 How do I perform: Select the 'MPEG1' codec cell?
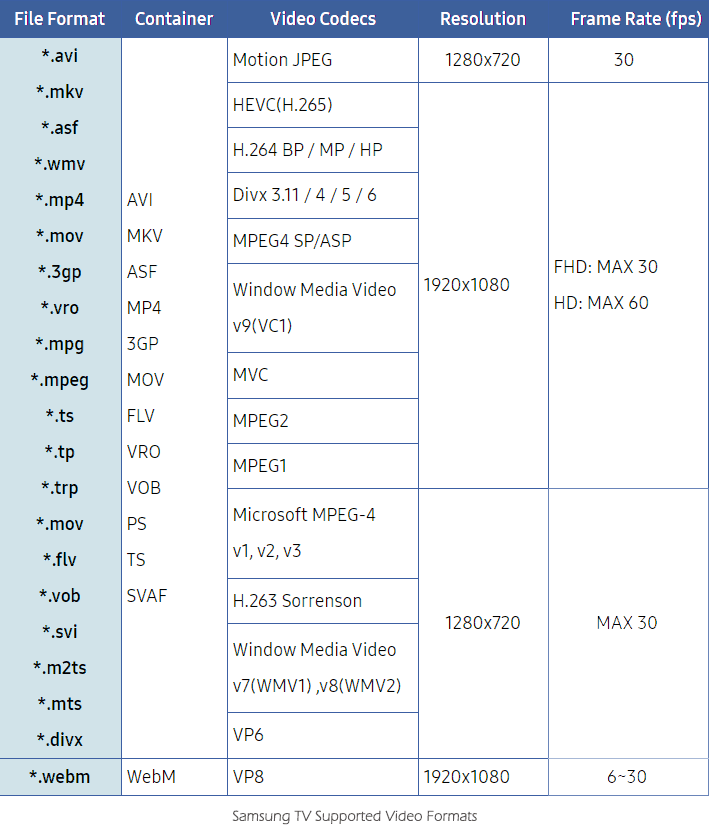pos(323,466)
